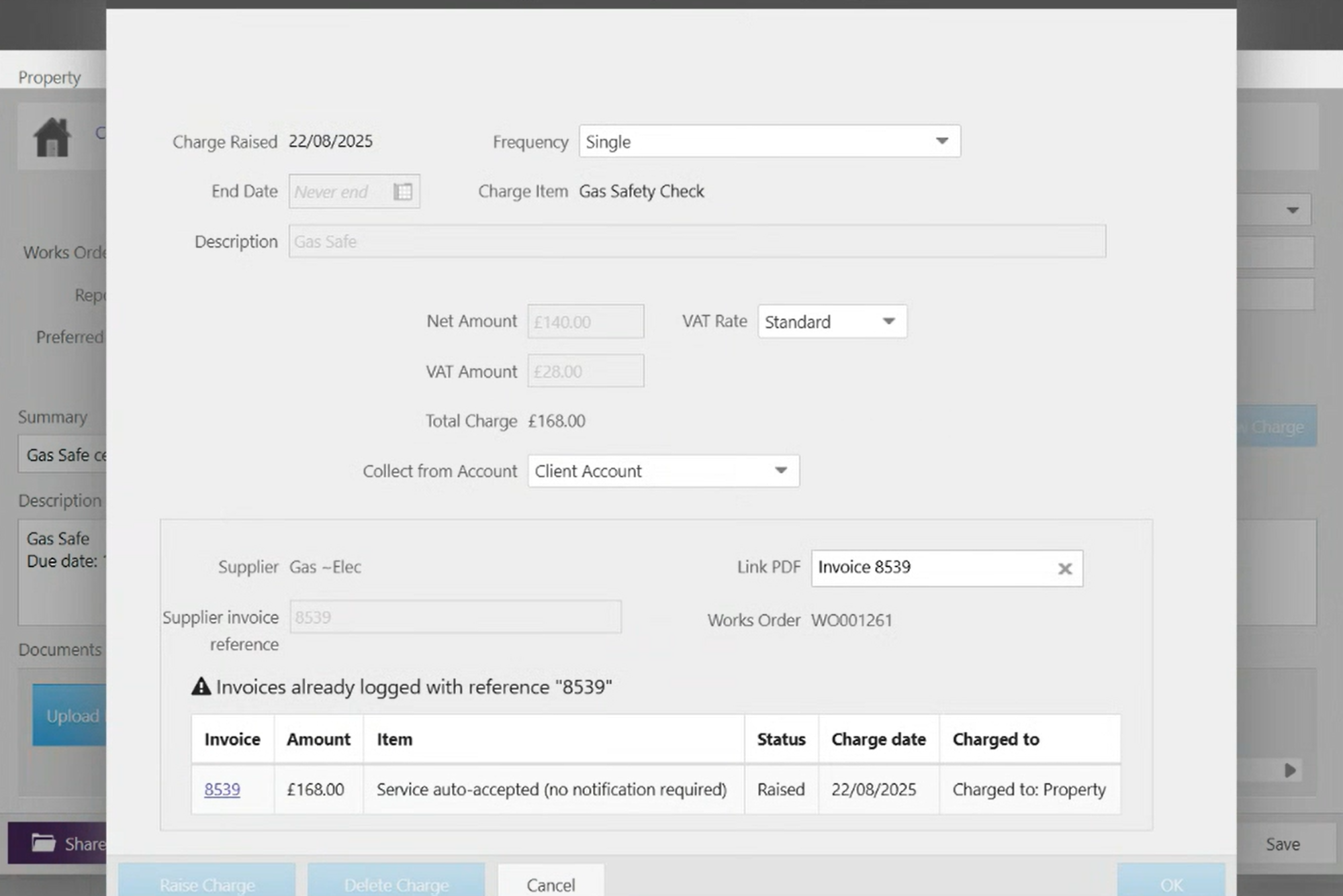
Task: Click the Net Amount field
Action: click(586, 321)
